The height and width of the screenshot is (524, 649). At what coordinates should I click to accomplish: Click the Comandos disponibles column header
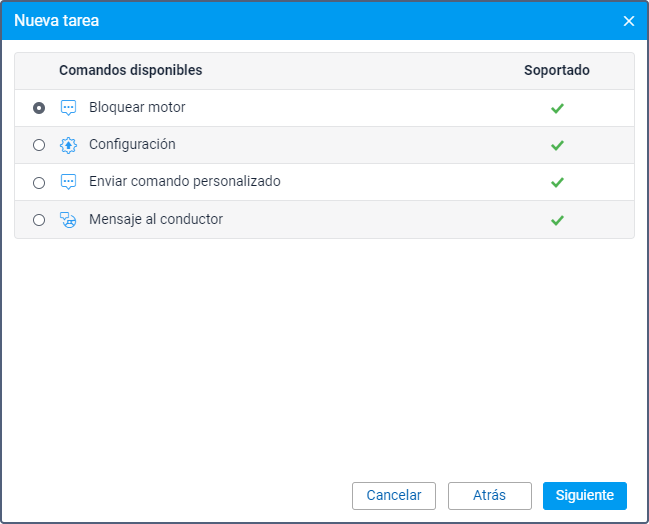[131, 71]
